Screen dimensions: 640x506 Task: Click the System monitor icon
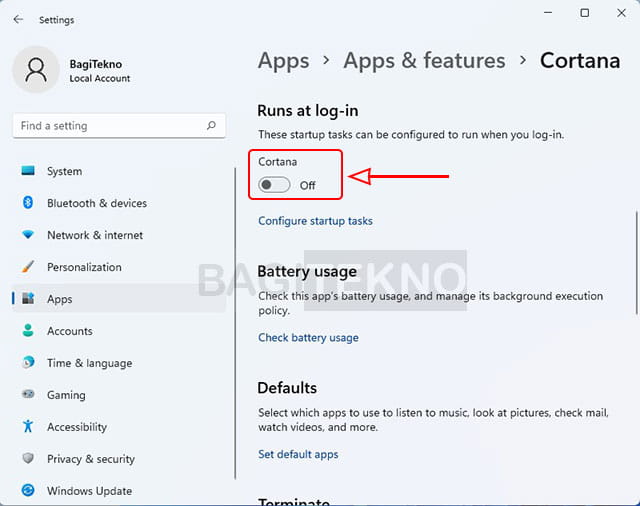click(28, 171)
